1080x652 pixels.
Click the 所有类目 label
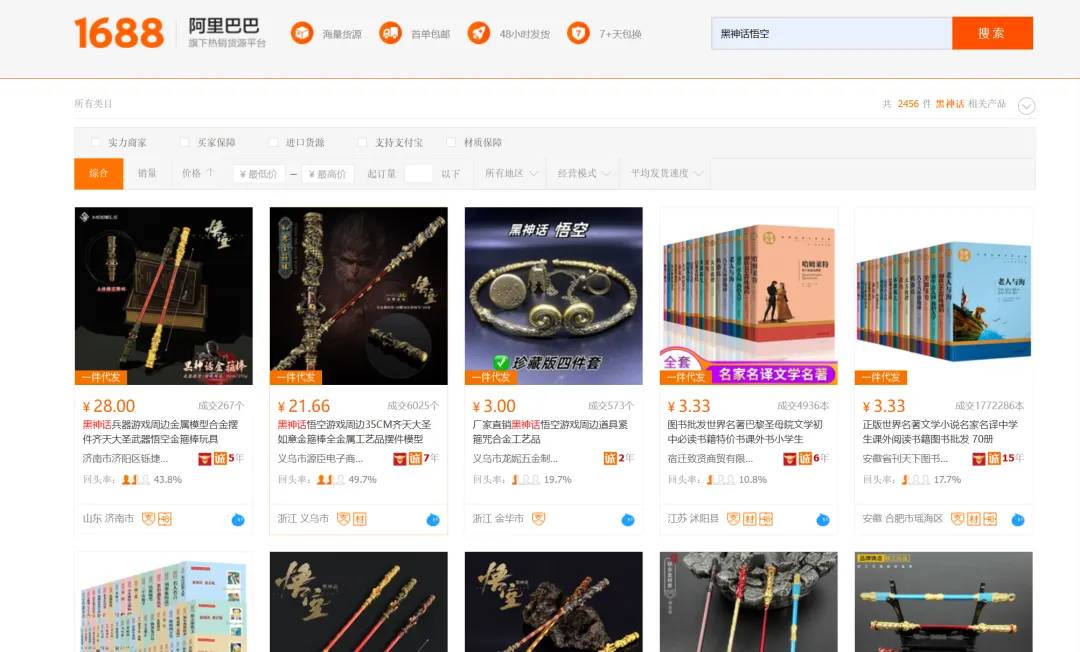pyautogui.click(x=93, y=104)
